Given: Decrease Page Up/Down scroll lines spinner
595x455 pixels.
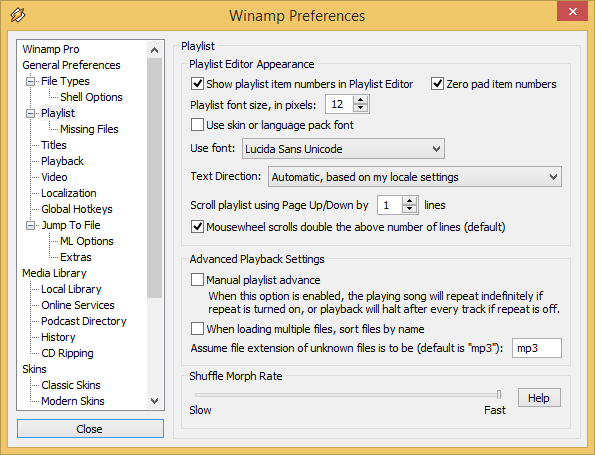Looking at the screenshot, I should (409, 209).
